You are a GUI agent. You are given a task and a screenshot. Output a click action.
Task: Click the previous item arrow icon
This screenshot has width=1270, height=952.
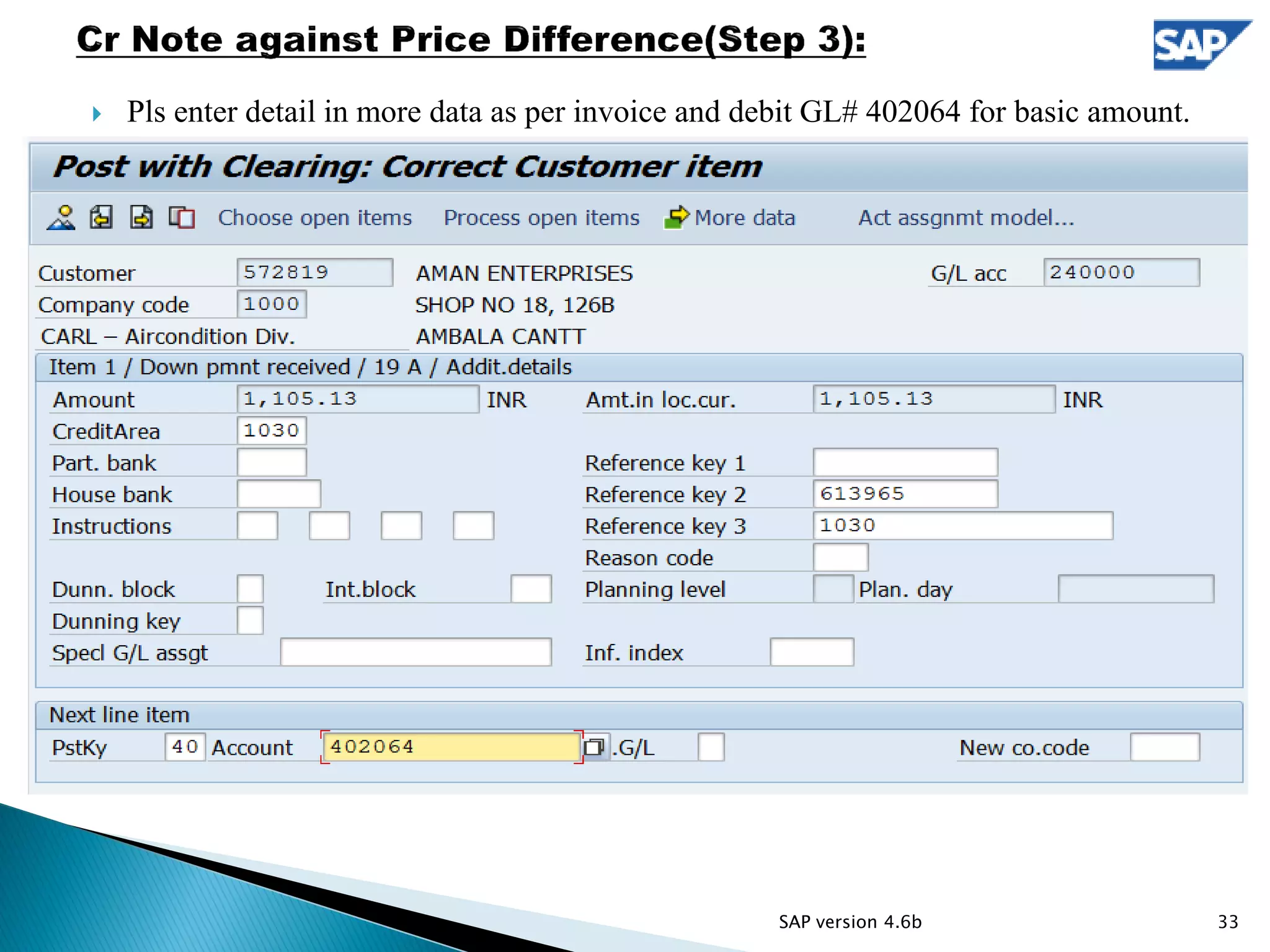(101, 218)
